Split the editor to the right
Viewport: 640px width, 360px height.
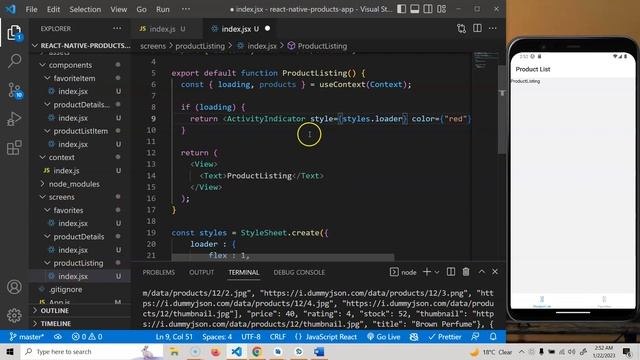coord(477,29)
